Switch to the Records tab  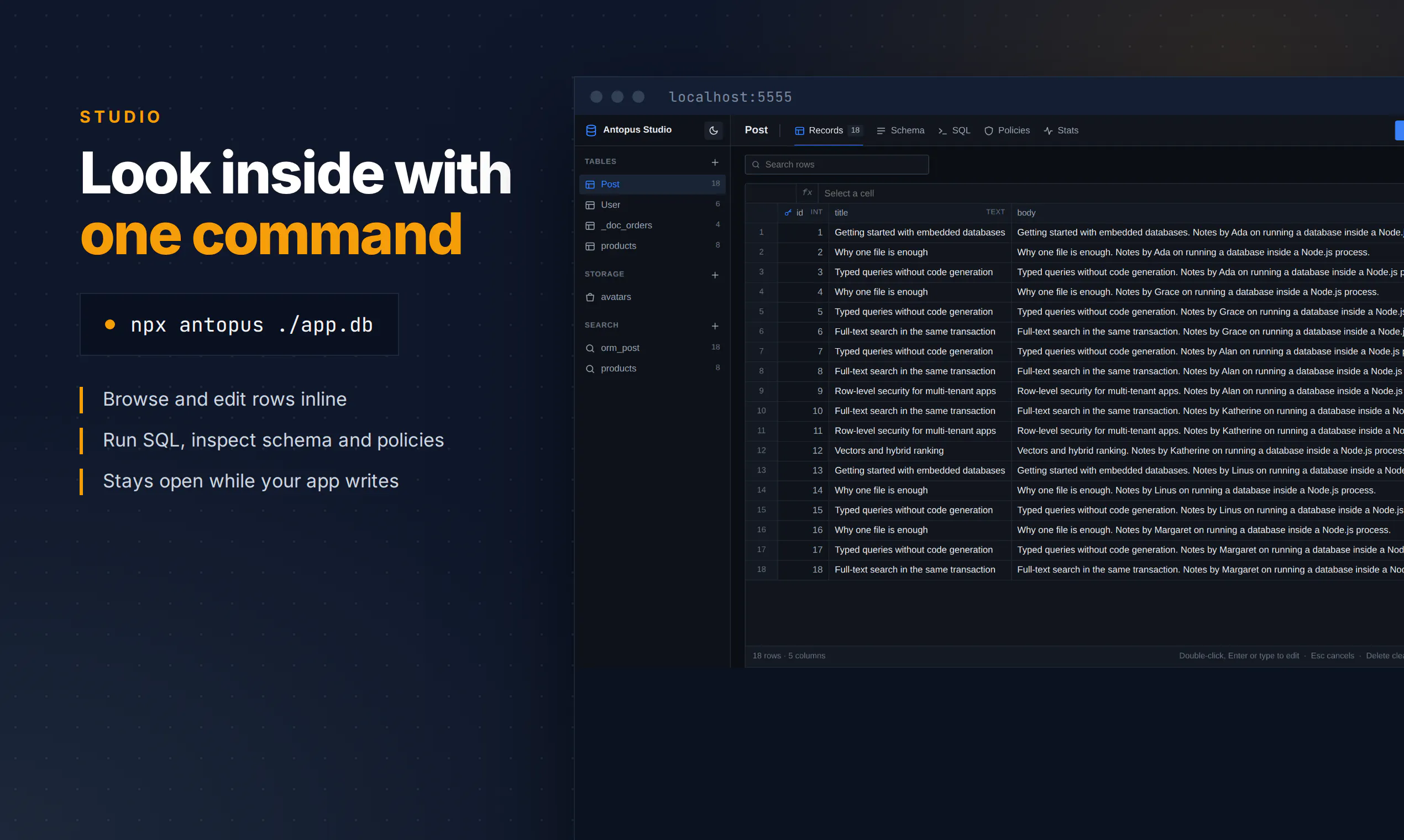(x=828, y=130)
